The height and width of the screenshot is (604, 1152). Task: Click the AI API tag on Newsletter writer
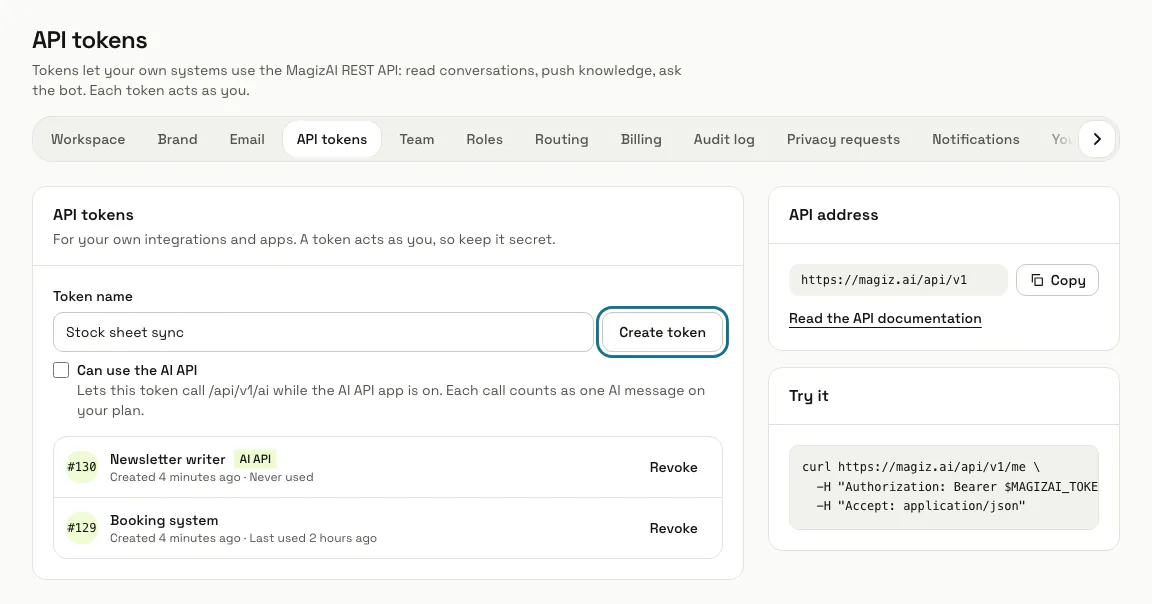pos(255,459)
